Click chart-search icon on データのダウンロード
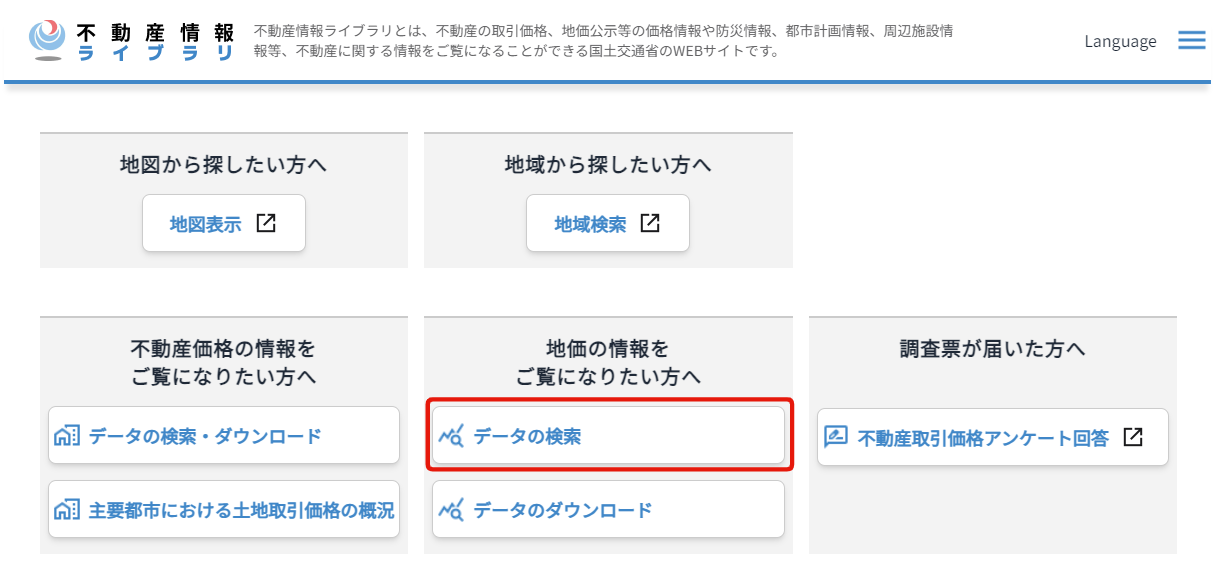The image size is (1223, 570). (x=451, y=510)
